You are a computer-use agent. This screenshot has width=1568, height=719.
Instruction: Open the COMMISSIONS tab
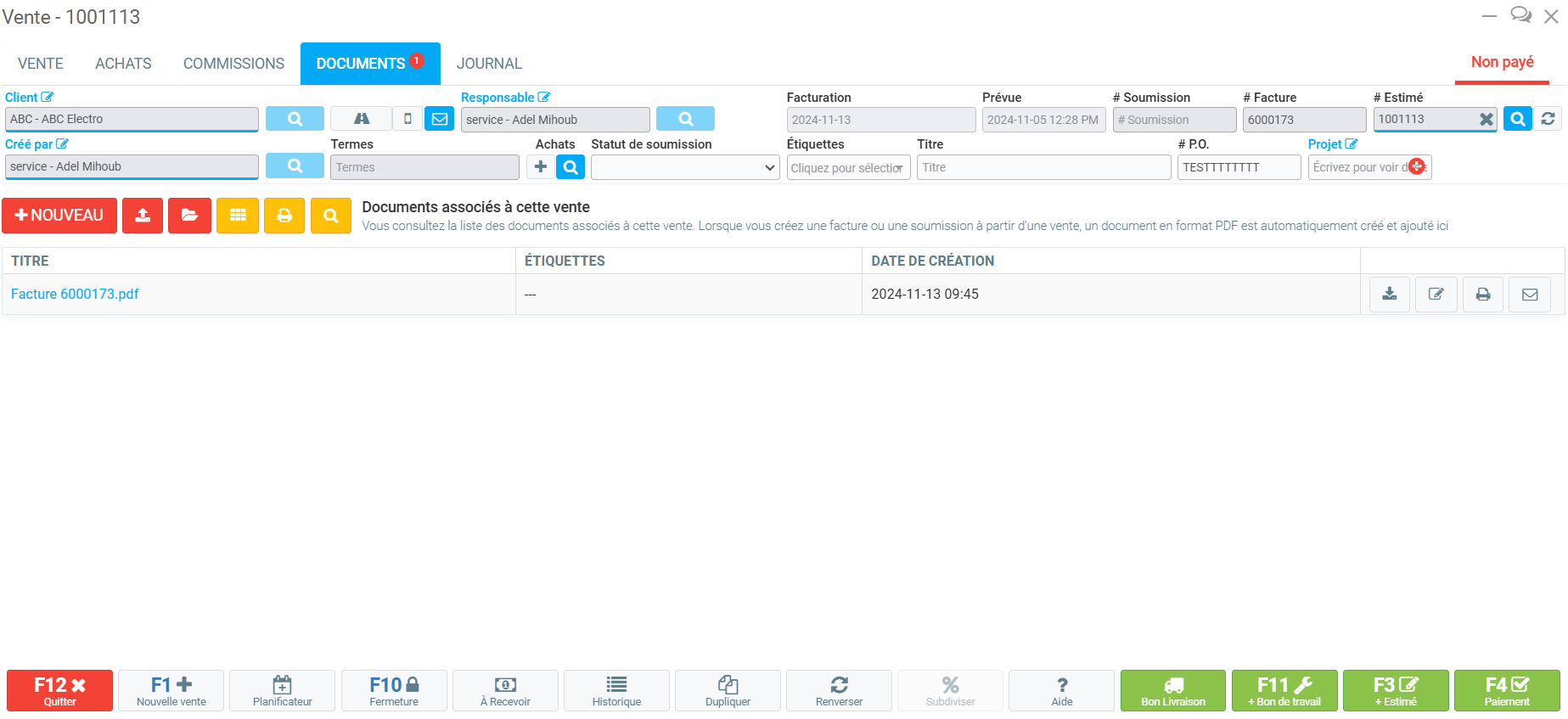233,64
